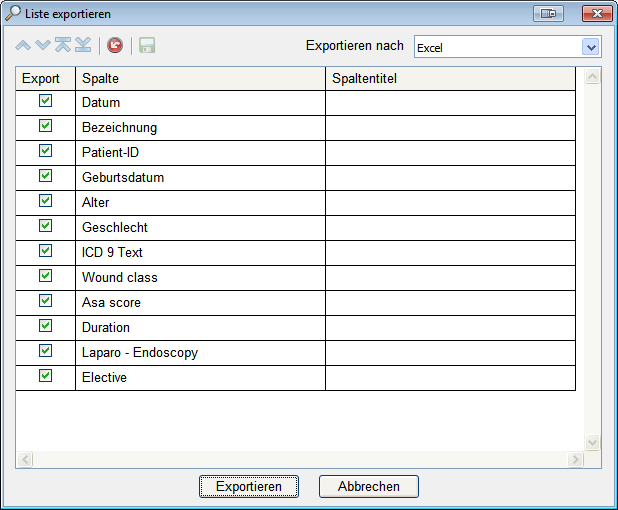618x510 pixels.
Task: Click the move to top icon
Action: pyautogui.click(x=63, y=46)
